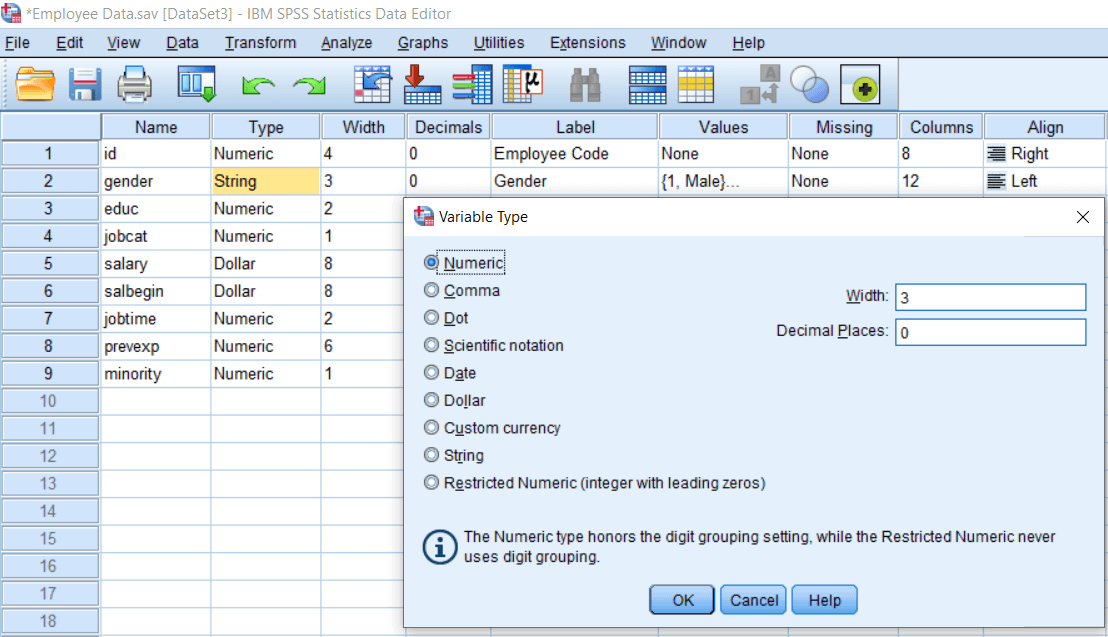This screenshot has width=1108, height=637.
Task: Undo the last action
Action: [258, 86]
